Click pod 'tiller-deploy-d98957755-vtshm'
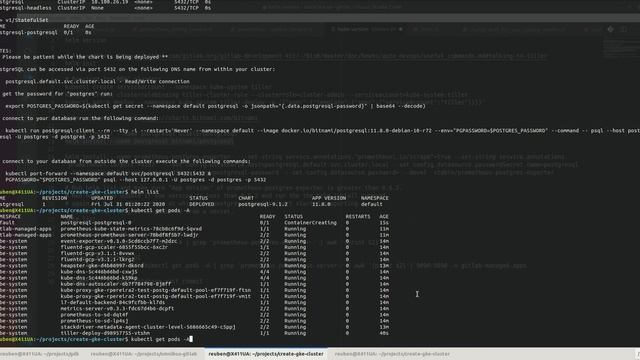 pos(105,333)
